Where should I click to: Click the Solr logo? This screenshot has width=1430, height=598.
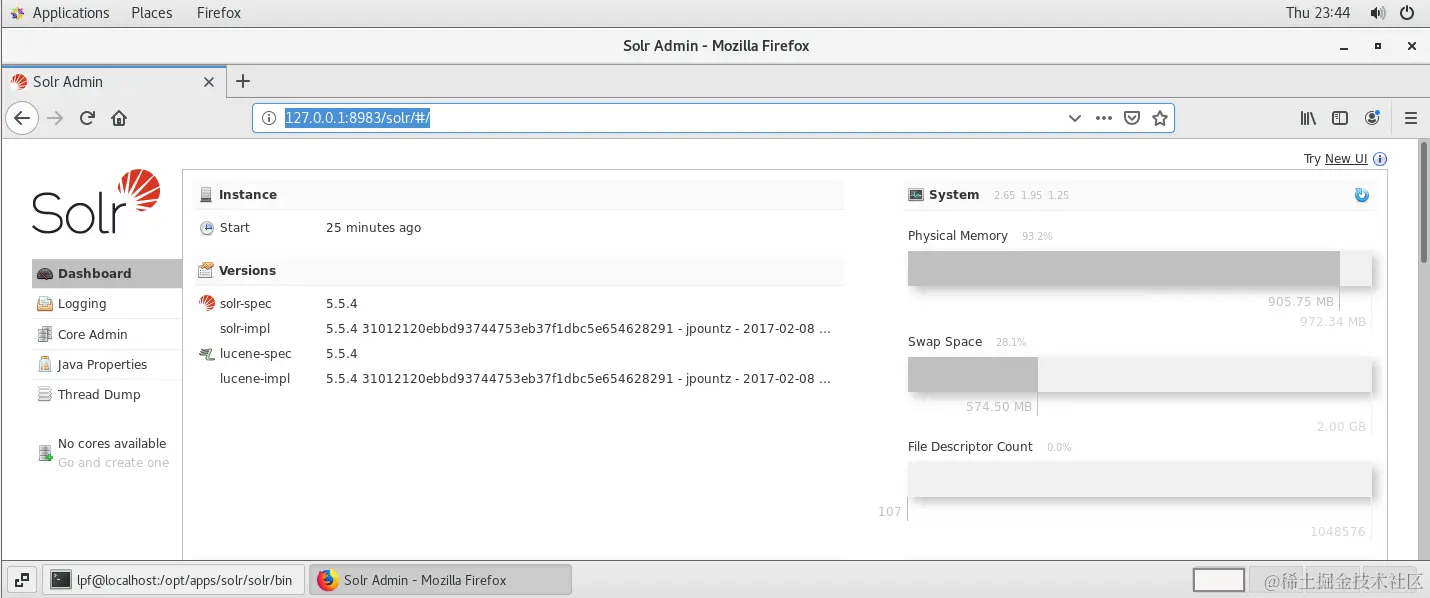click(96, 202)
